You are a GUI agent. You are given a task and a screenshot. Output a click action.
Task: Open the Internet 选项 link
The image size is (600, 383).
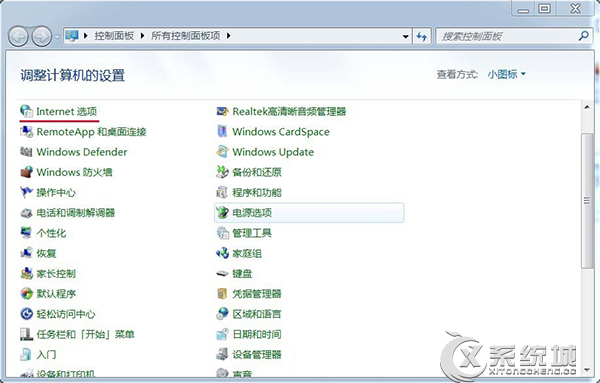pyautogui.click(x=67, y=111)
